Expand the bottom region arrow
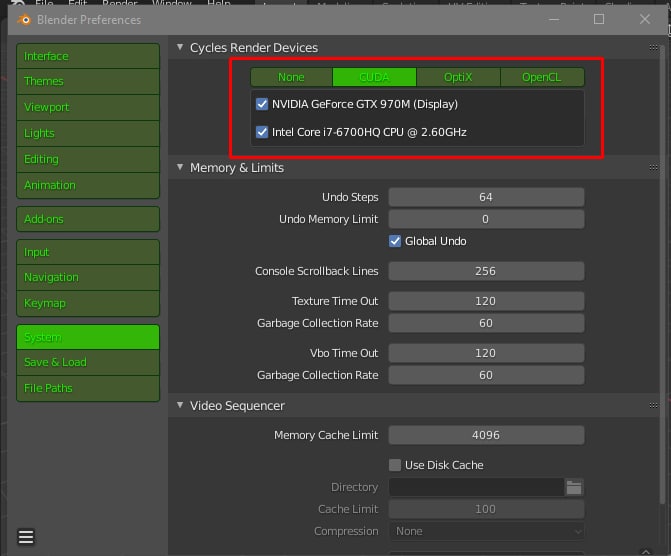 (646, 552)
